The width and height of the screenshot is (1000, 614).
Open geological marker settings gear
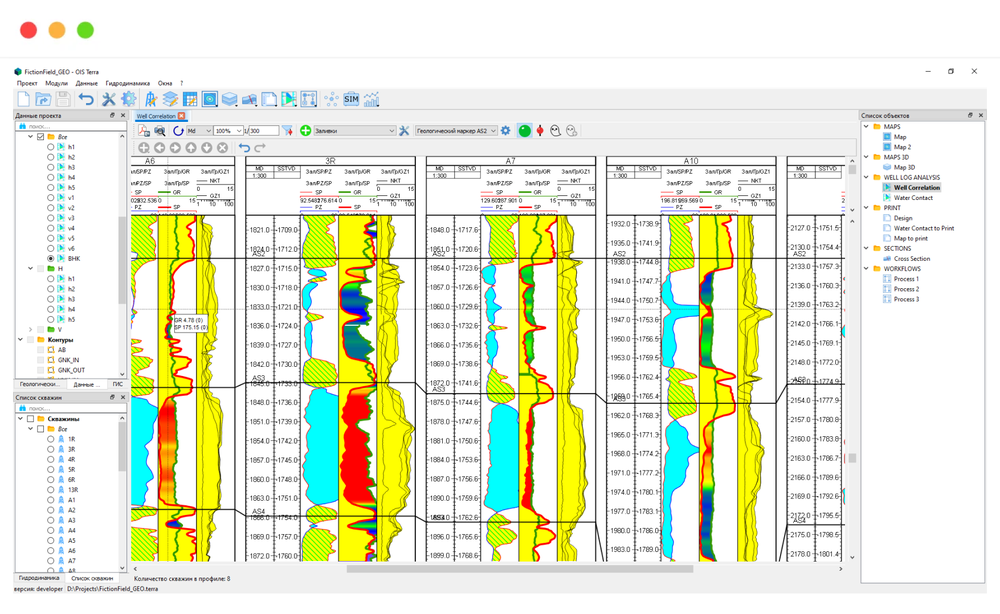click(x=506, y=131)
